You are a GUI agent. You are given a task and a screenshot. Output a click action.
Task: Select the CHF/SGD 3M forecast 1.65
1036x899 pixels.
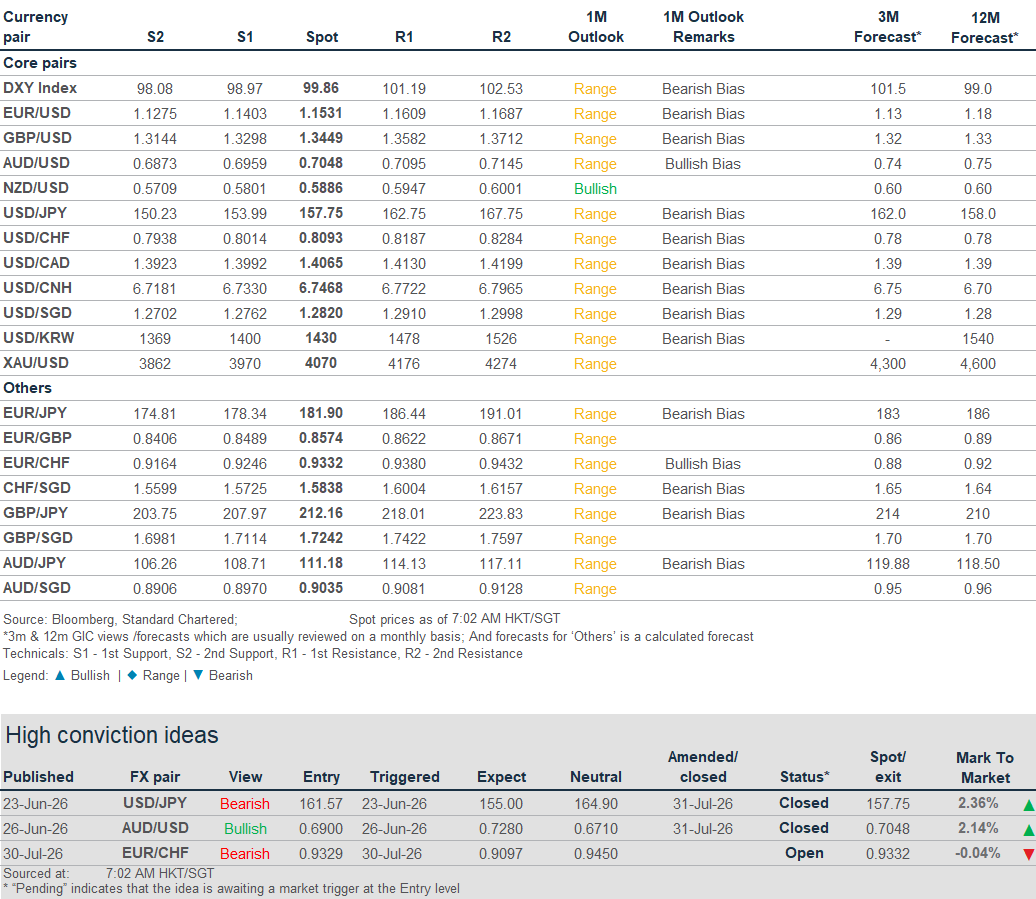(x=888, y=489)
